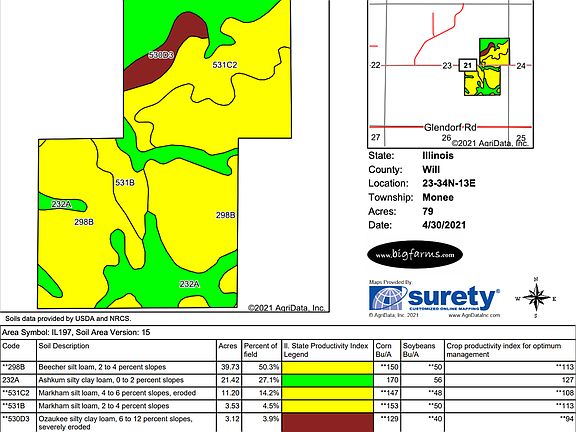Viewport: 576px width, 432px height.
Task: Click the Location value 23-34N-13E
Action: pyautogui.click(x=449, y=183)
